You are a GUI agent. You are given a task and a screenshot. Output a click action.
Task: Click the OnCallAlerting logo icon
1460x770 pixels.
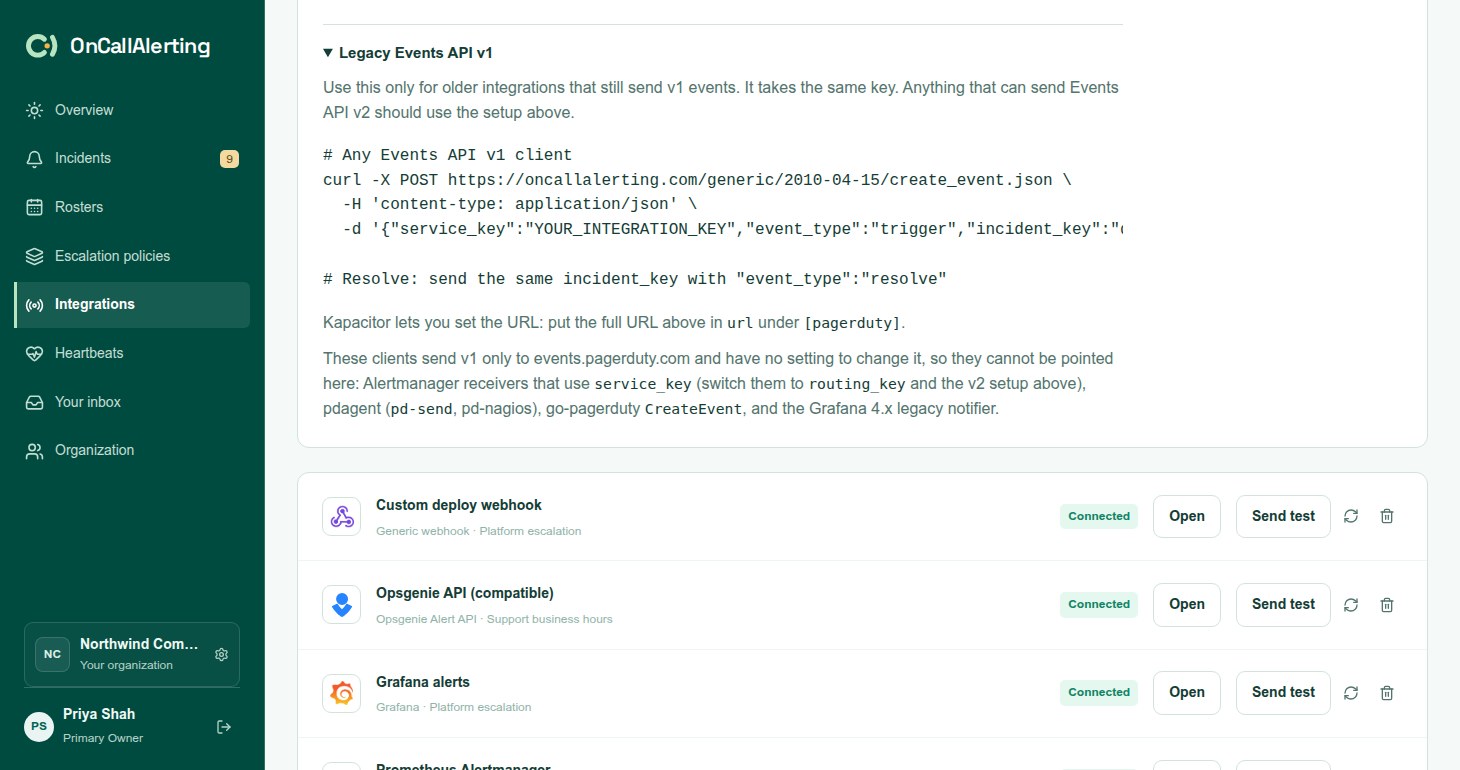[42, 46]
